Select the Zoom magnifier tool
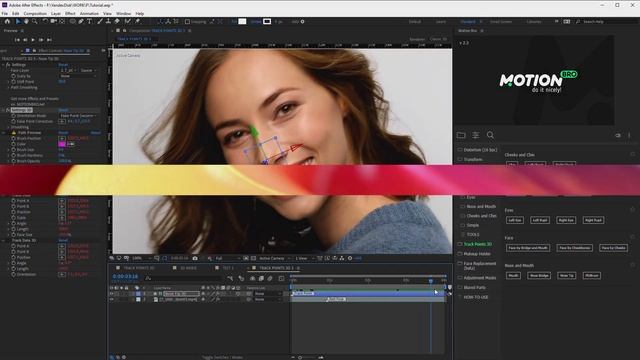 (x=35, y=21)
